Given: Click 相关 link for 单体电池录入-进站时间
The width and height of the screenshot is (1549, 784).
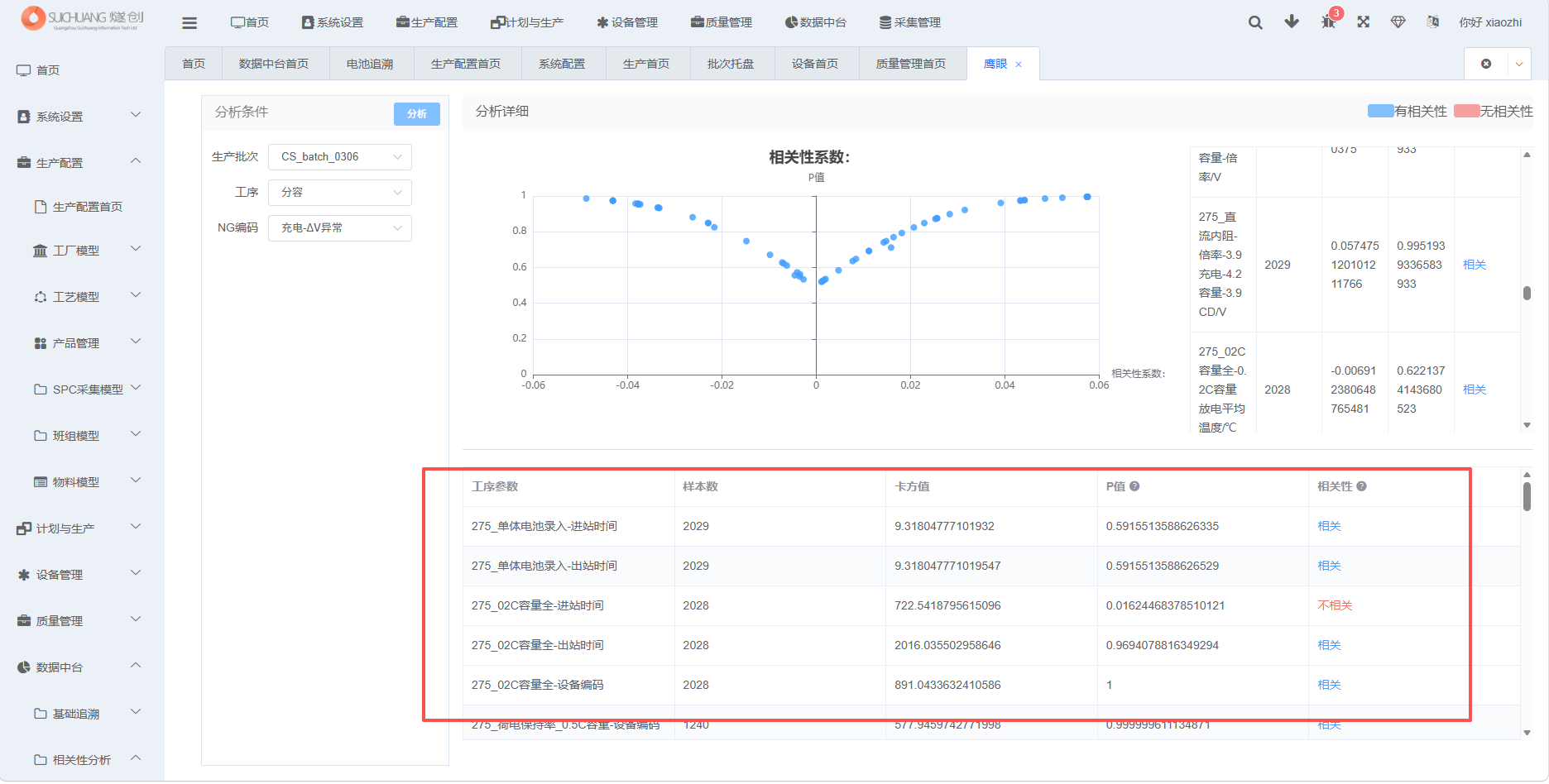Looking at the screenshot, I should click(1329, 526).
